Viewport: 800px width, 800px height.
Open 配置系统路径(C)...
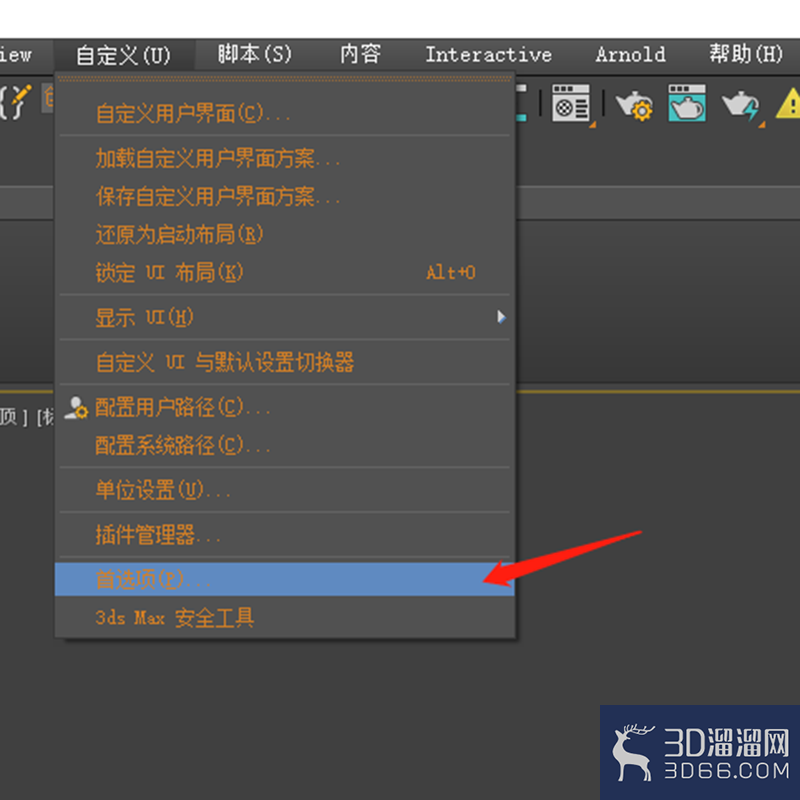point(285,445)
